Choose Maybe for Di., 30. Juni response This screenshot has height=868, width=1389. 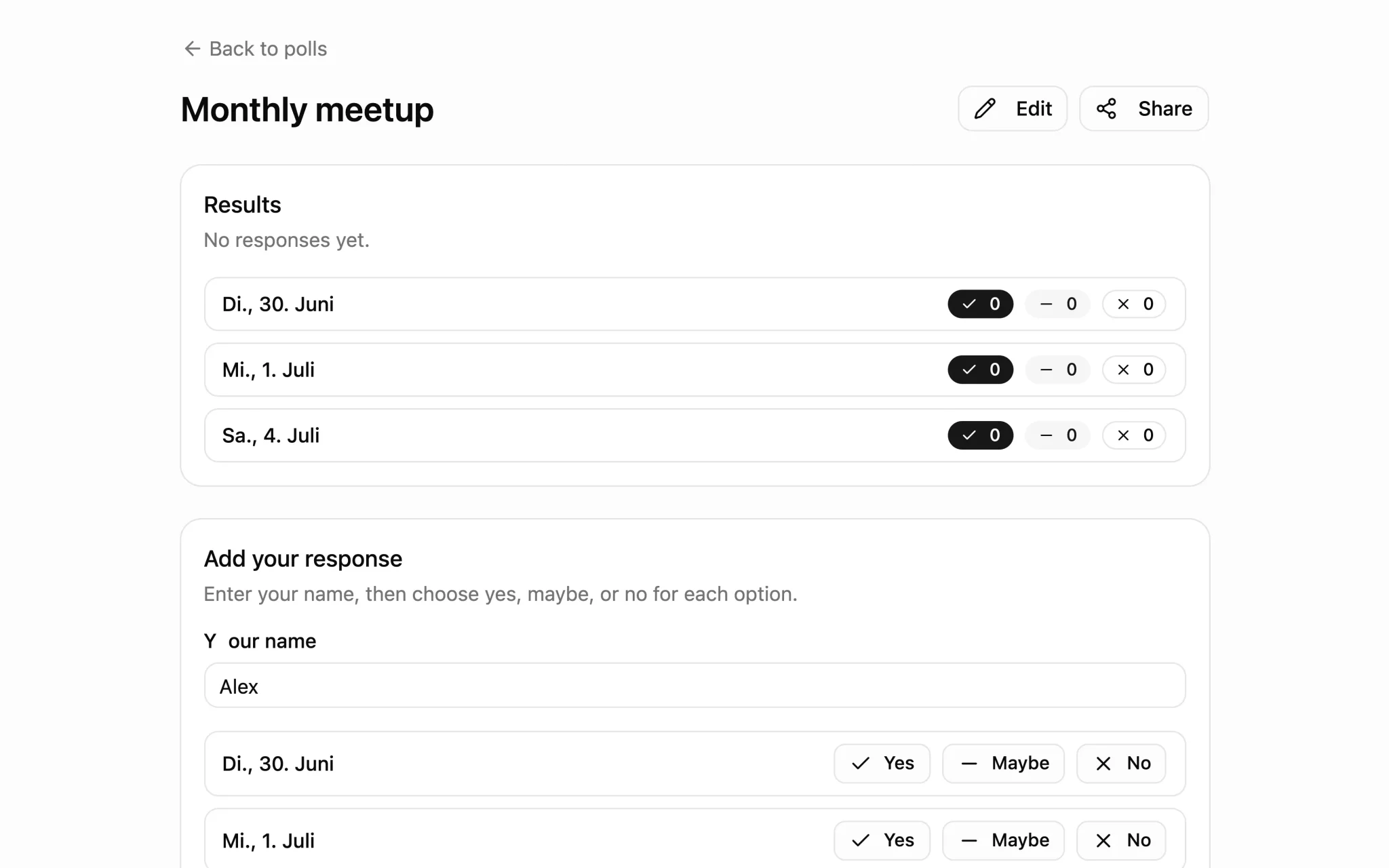[x=1003, y=764]
